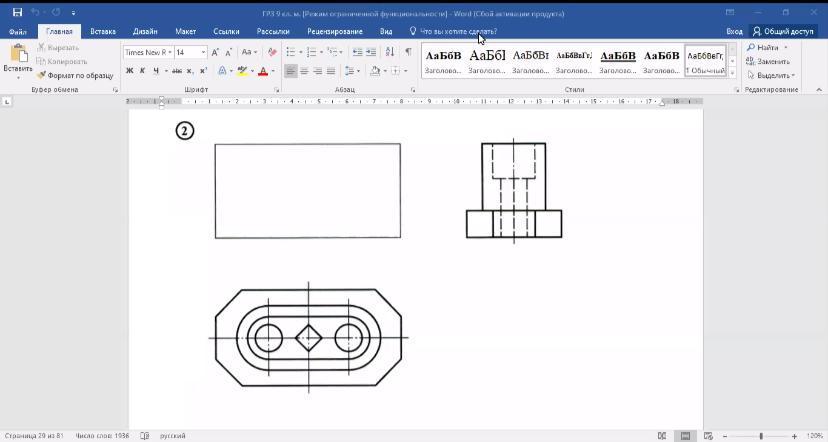
Task: Toggle bold (Ж) formatting
Action: click(129, 71)
